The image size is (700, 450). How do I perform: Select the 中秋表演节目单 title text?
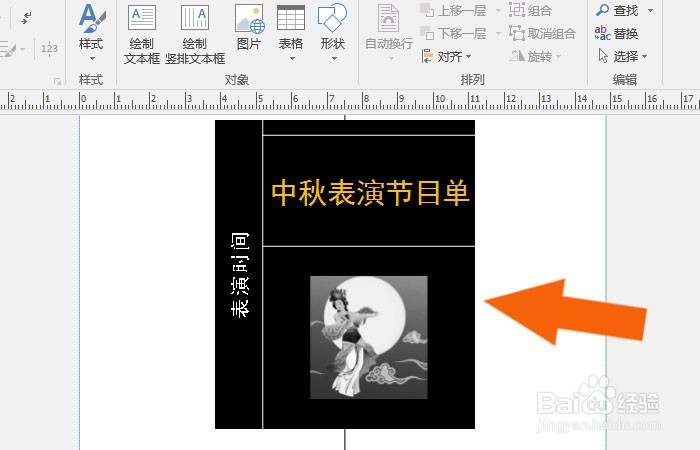click(x=371, y=193)
